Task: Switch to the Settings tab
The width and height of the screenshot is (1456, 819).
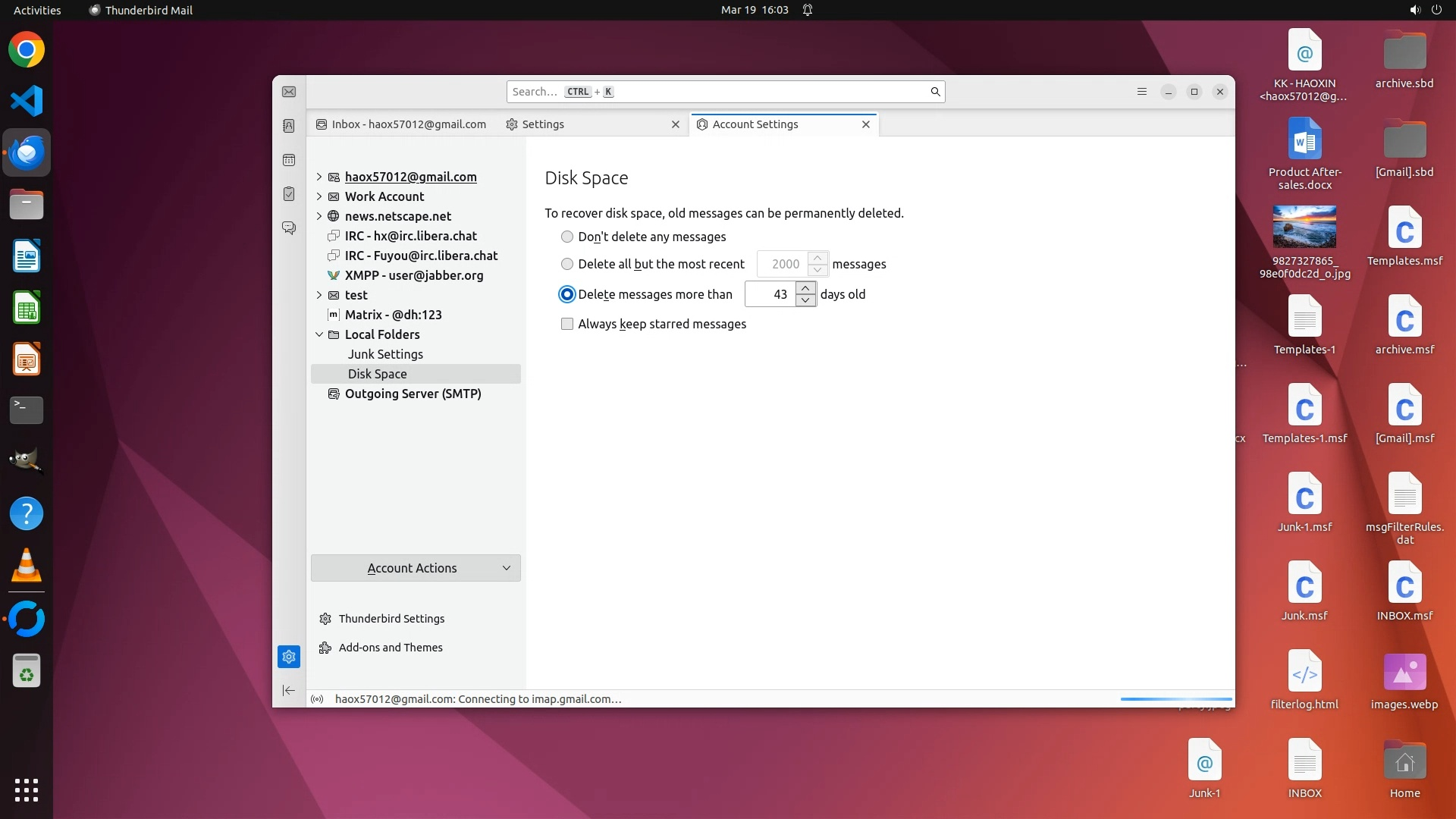Action: tap(543, 124)
